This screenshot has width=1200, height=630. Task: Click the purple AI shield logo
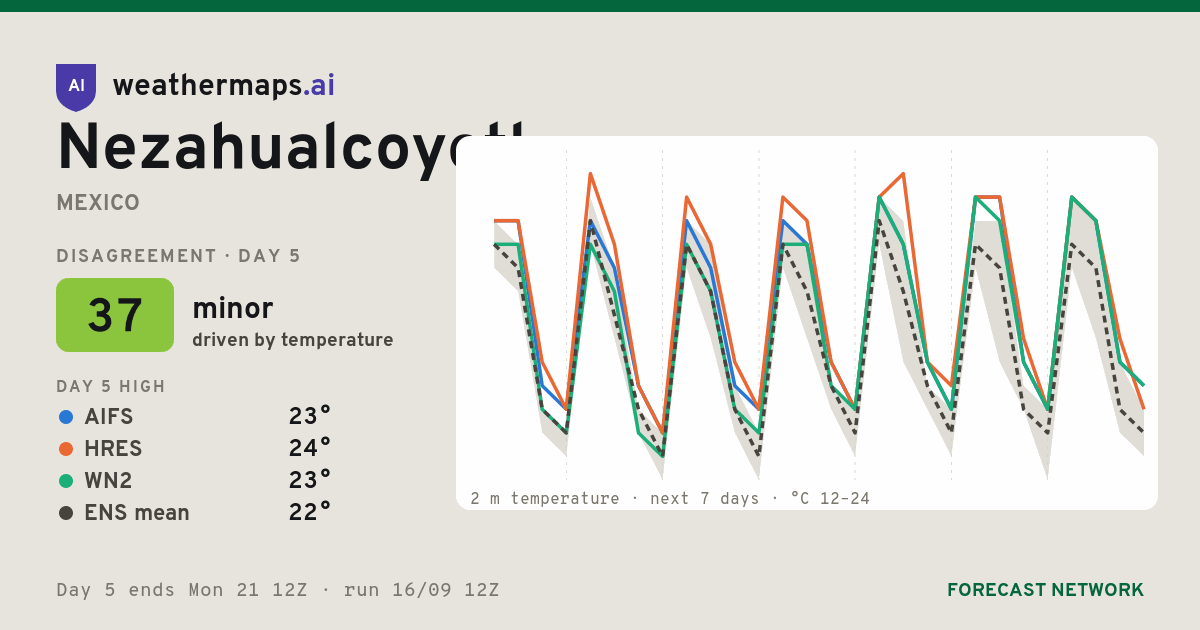76,87
